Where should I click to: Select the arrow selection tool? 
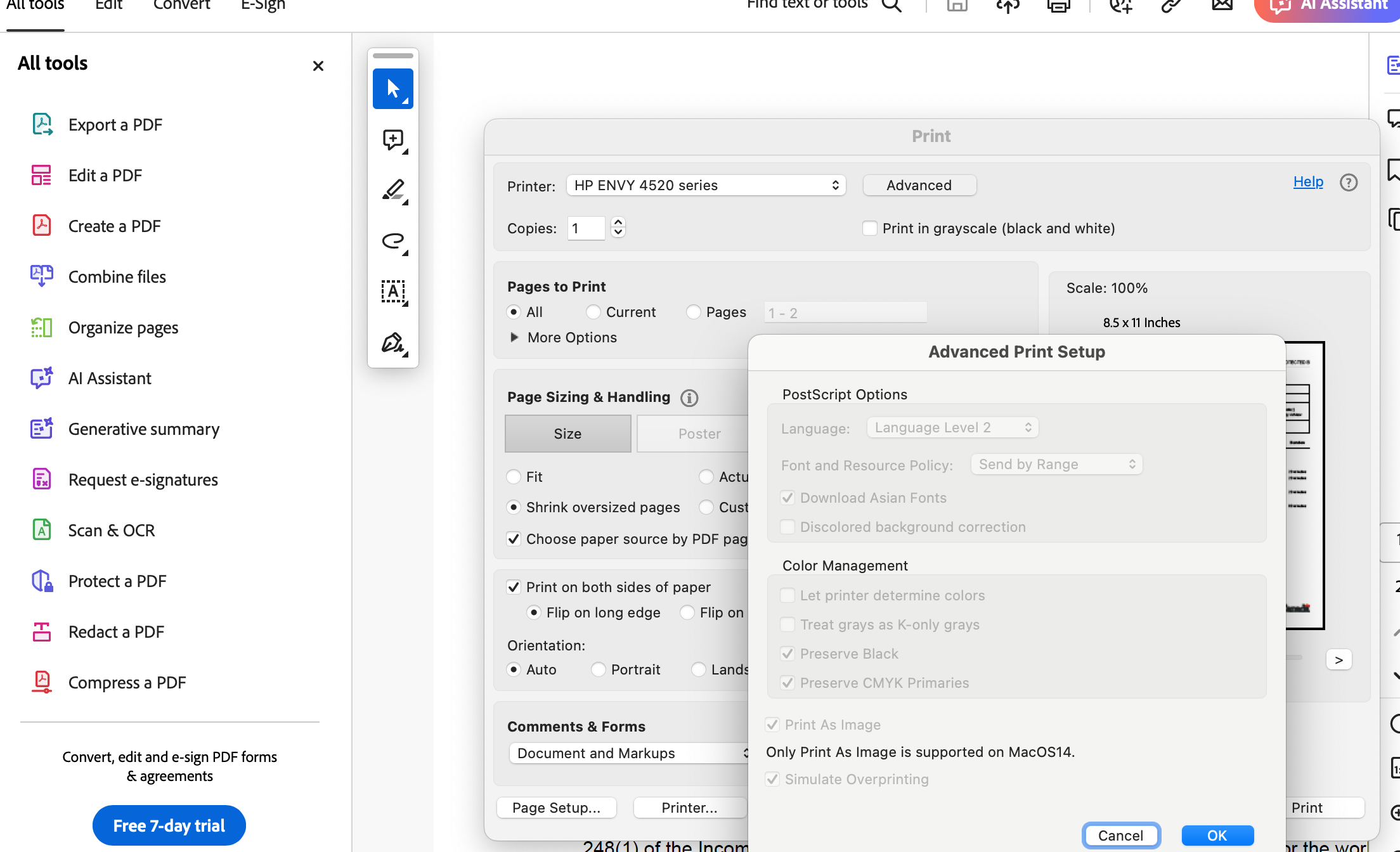[392, 89]
